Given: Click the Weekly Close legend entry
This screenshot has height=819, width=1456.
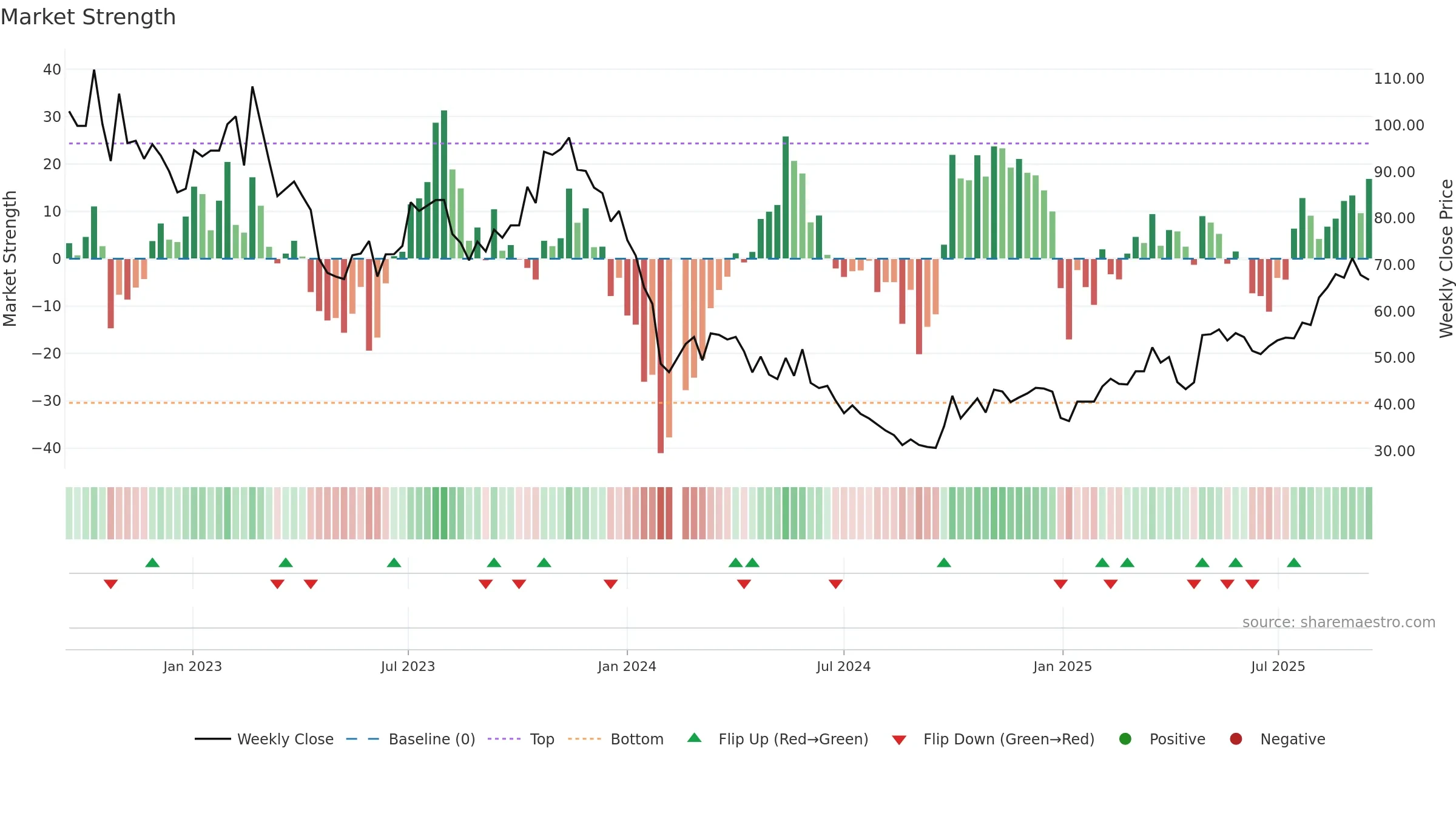Looking at the screenshot, I should (x=264, y=739).
